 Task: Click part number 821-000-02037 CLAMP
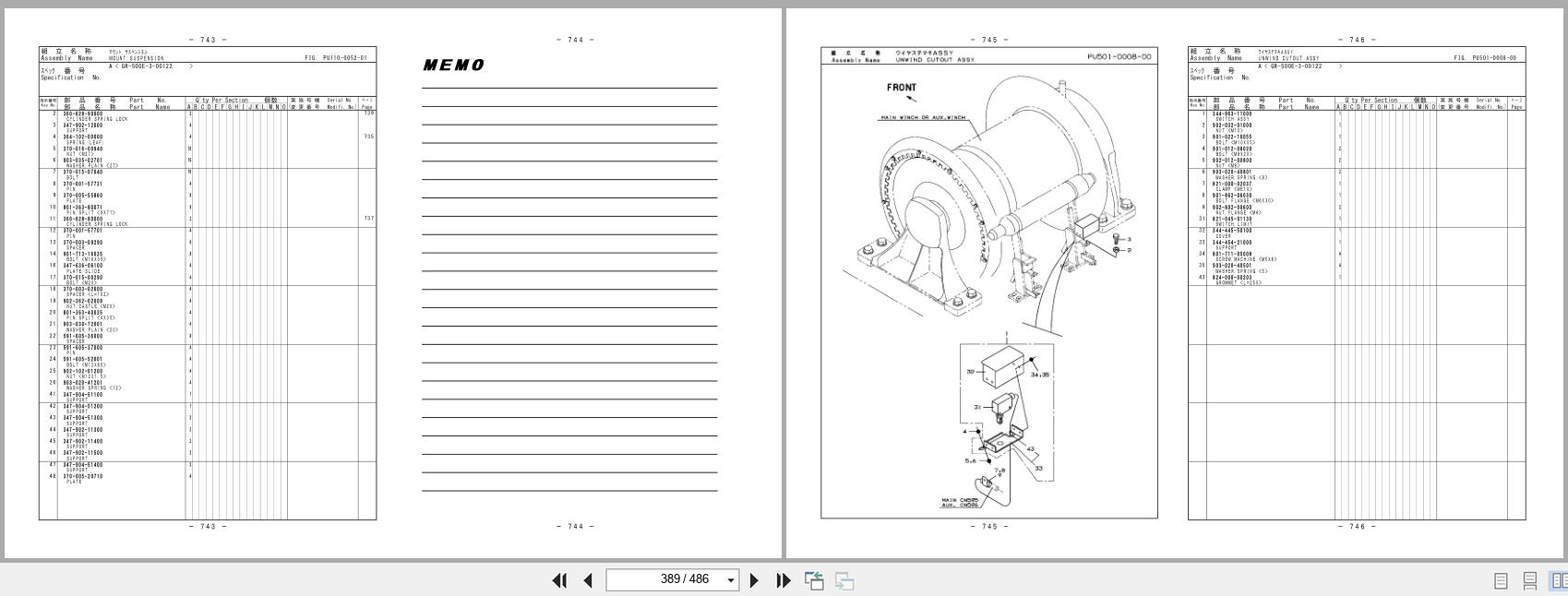(x=1233, y=184)
